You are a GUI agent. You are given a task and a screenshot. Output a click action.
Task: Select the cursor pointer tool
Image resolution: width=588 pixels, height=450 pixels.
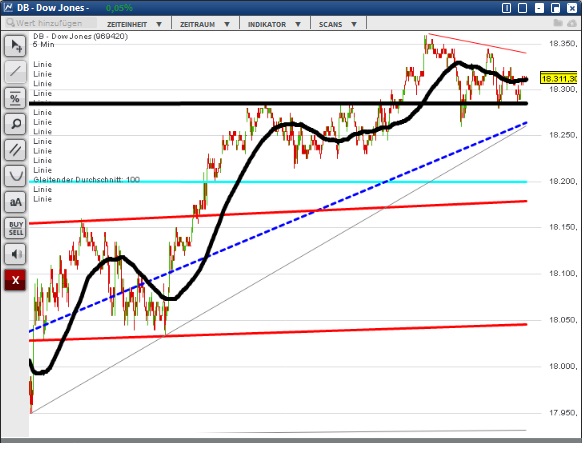15,46
